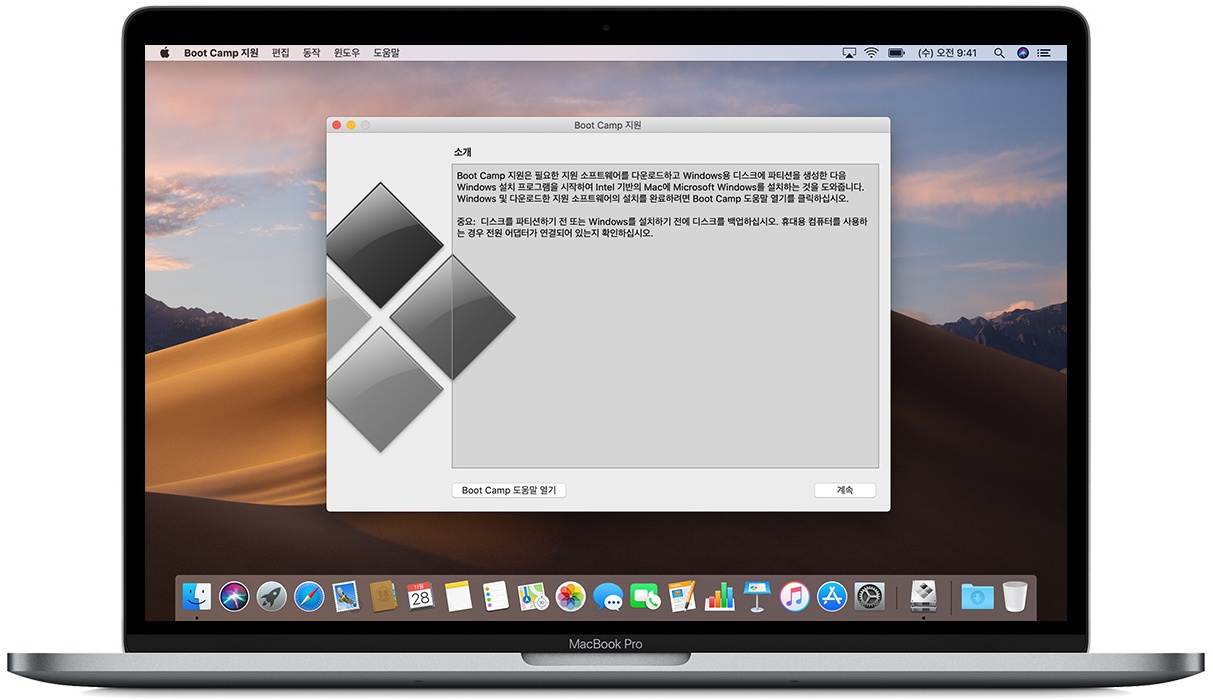Open the 동작 menu
Image resolution: width=1213 pixels, height=700 pixels.
pyautogui.click(x=312, y=53)
